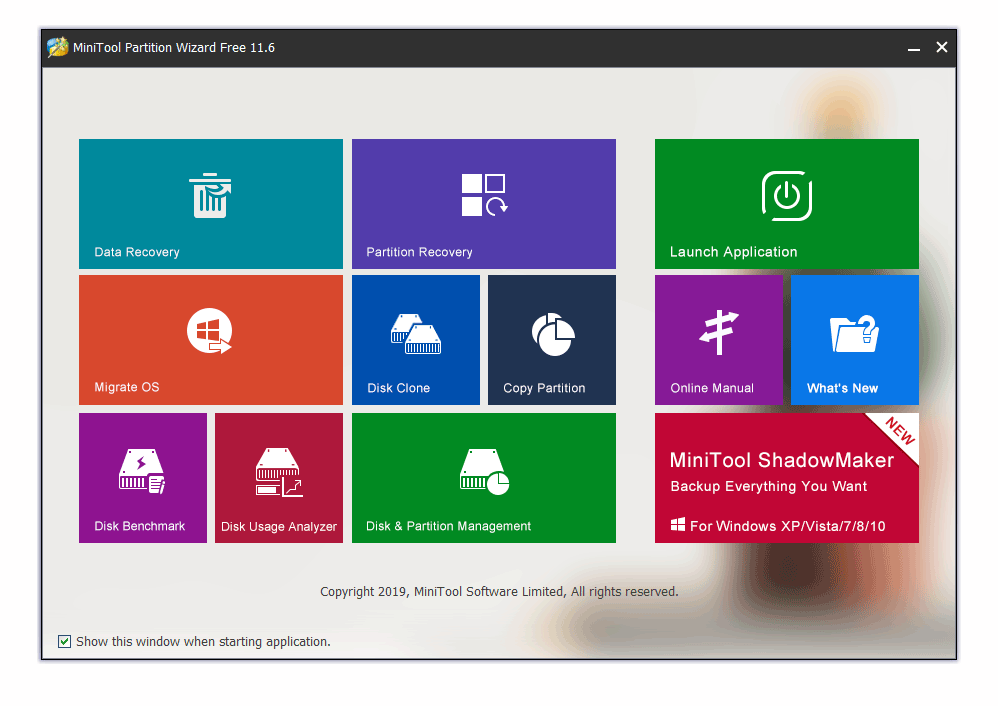
Task: Click the Launch Application text label
Action: coord(733,252)
